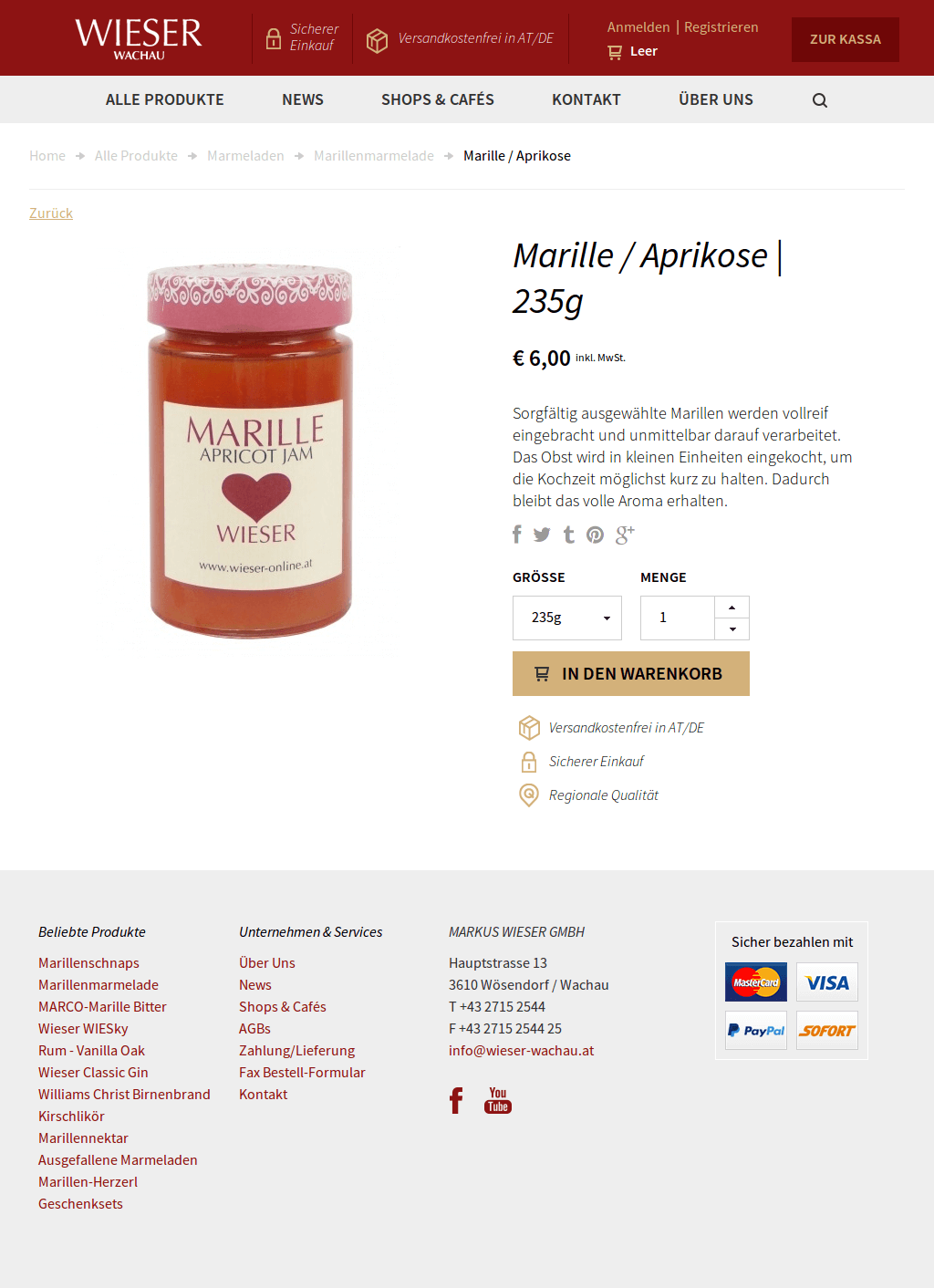This screenshot has height=1288, width=934.
Task: Share product on Tumblr icon
Action: [x=569, y=535]
